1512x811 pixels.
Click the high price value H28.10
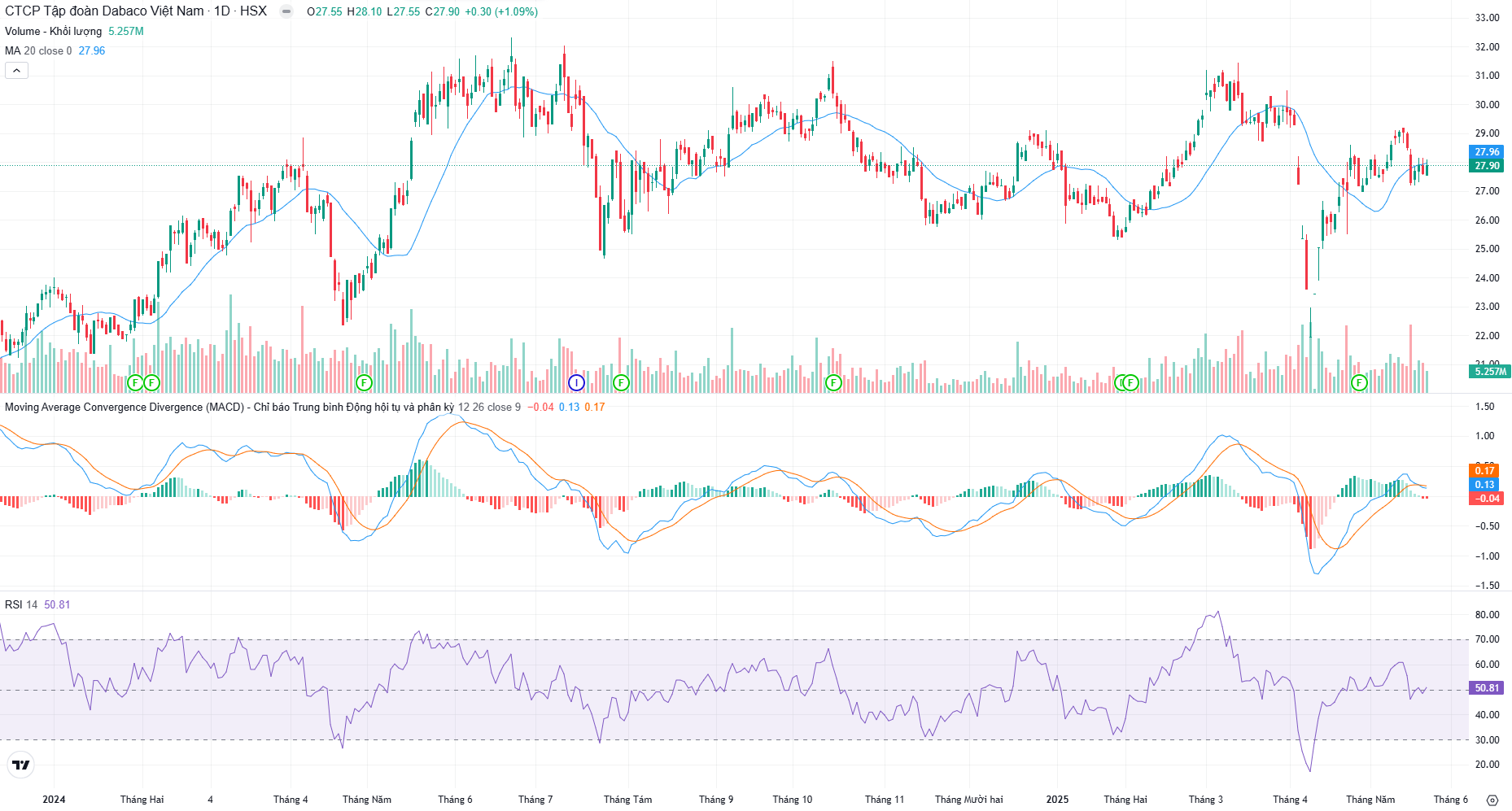tap(364, 11)
